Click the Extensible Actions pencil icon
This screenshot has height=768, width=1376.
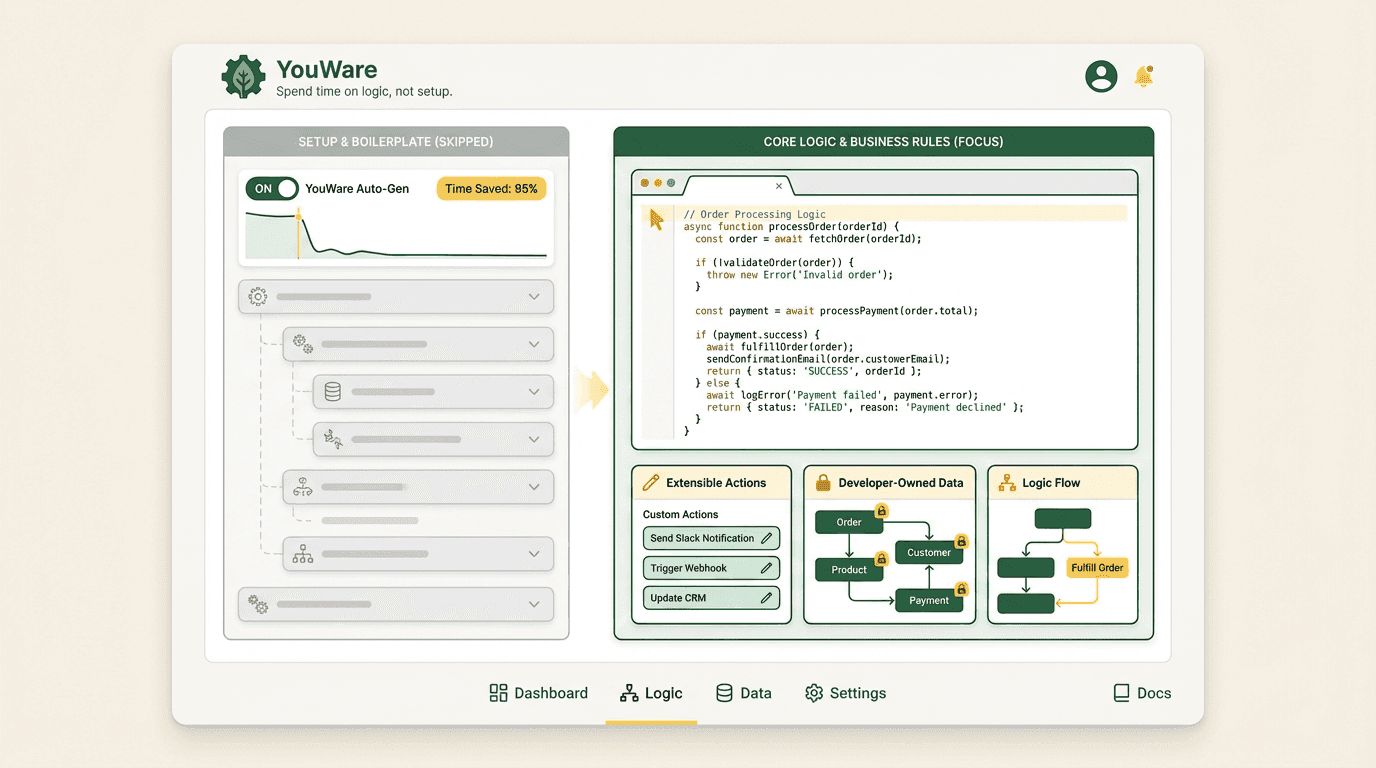tap(650, 482)
